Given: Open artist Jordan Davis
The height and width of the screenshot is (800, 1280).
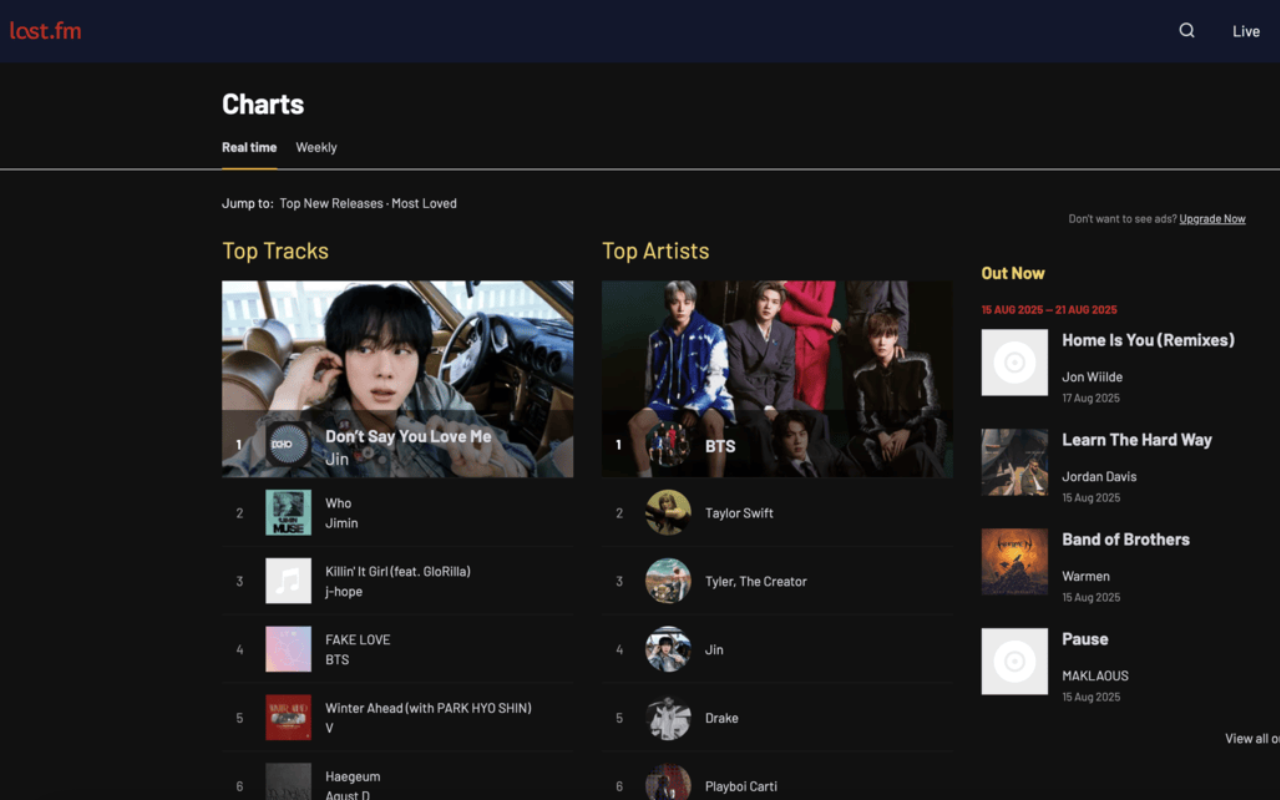Looking at the screenshot, I should pos(1099,477).
